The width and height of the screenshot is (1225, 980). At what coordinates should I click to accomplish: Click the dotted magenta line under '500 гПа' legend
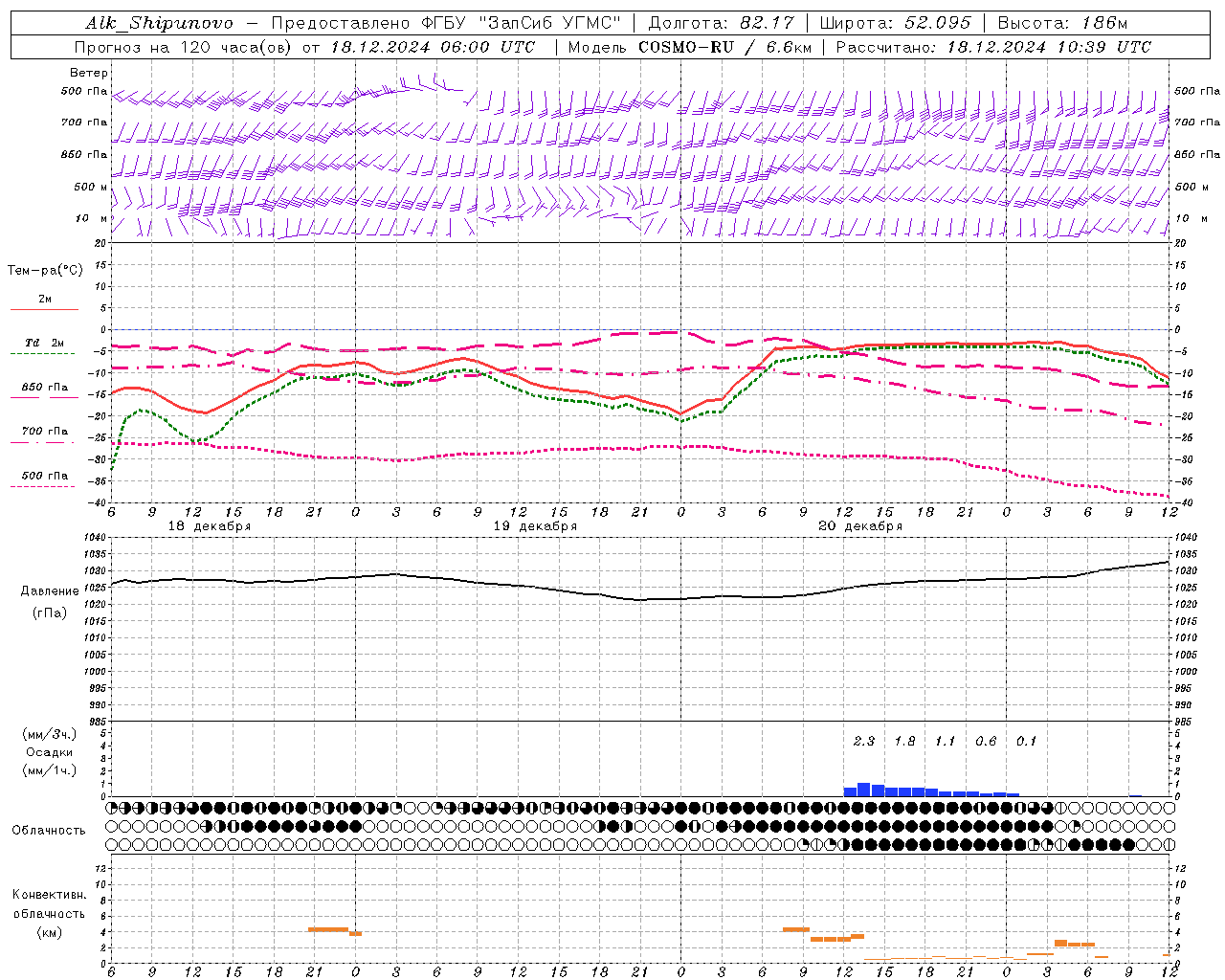(x=42, y=486)
